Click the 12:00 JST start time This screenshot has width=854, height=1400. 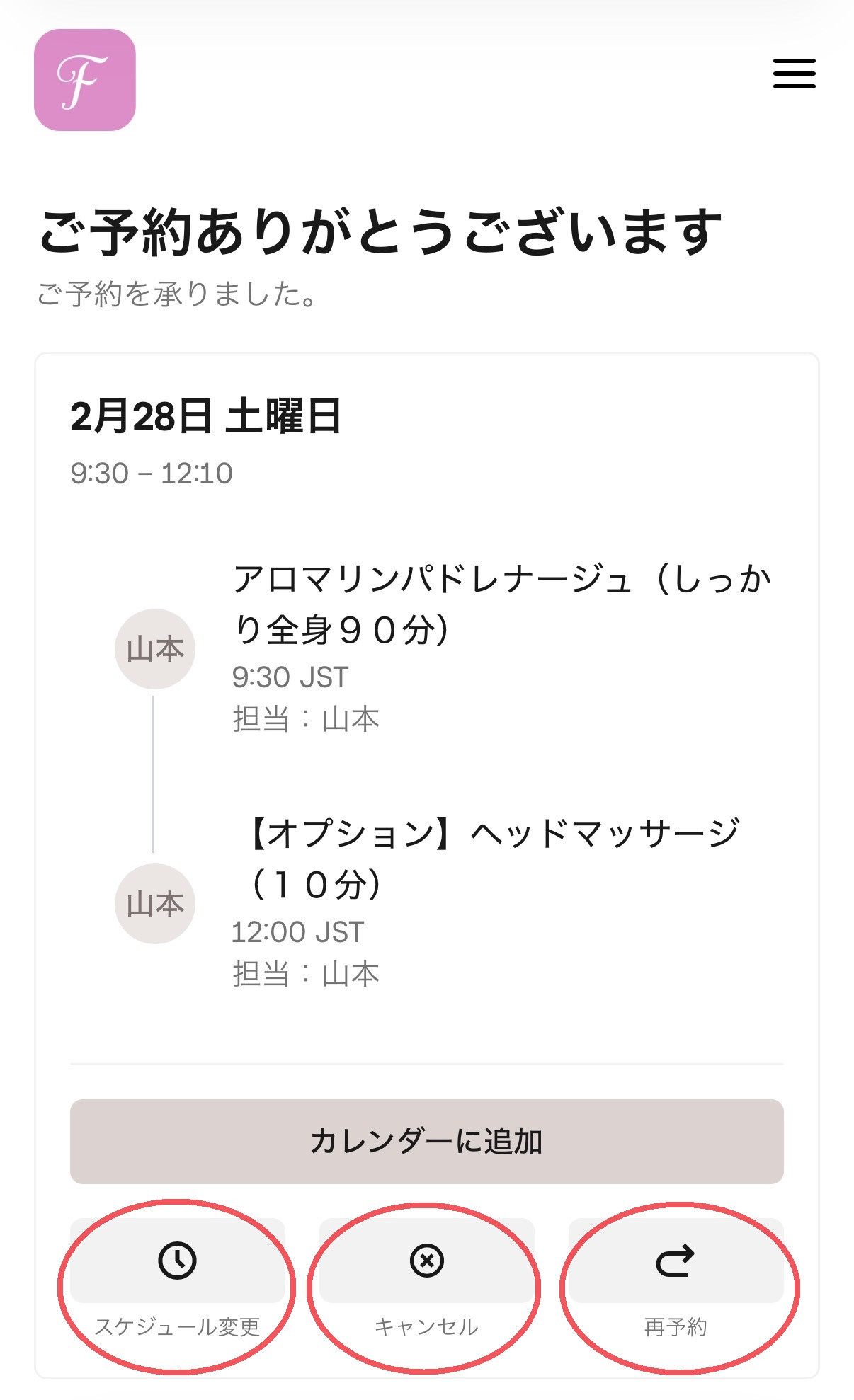(x=297, y=932)
